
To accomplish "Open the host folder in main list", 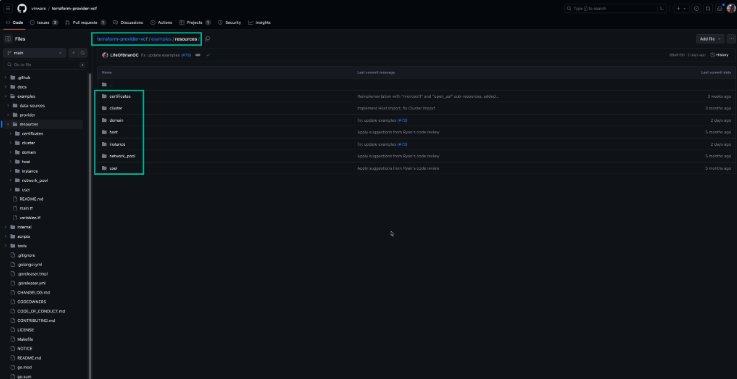I will coord(113,132).
